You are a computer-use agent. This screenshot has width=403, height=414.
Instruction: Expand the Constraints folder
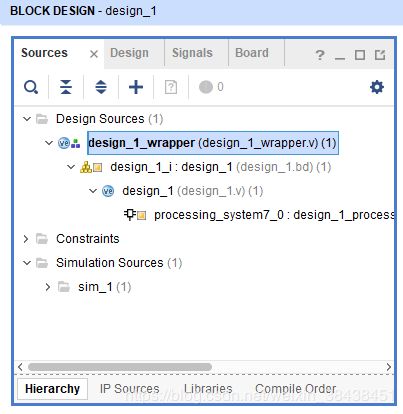click(26, 239)
